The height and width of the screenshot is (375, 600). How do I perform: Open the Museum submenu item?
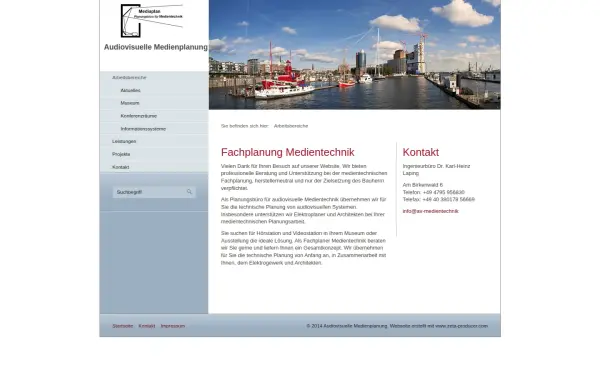coord(130,103)
